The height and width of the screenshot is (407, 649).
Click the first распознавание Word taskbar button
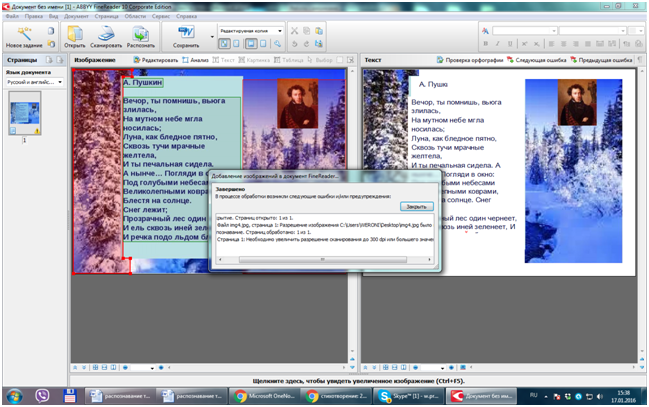click(x=120, y=396)
